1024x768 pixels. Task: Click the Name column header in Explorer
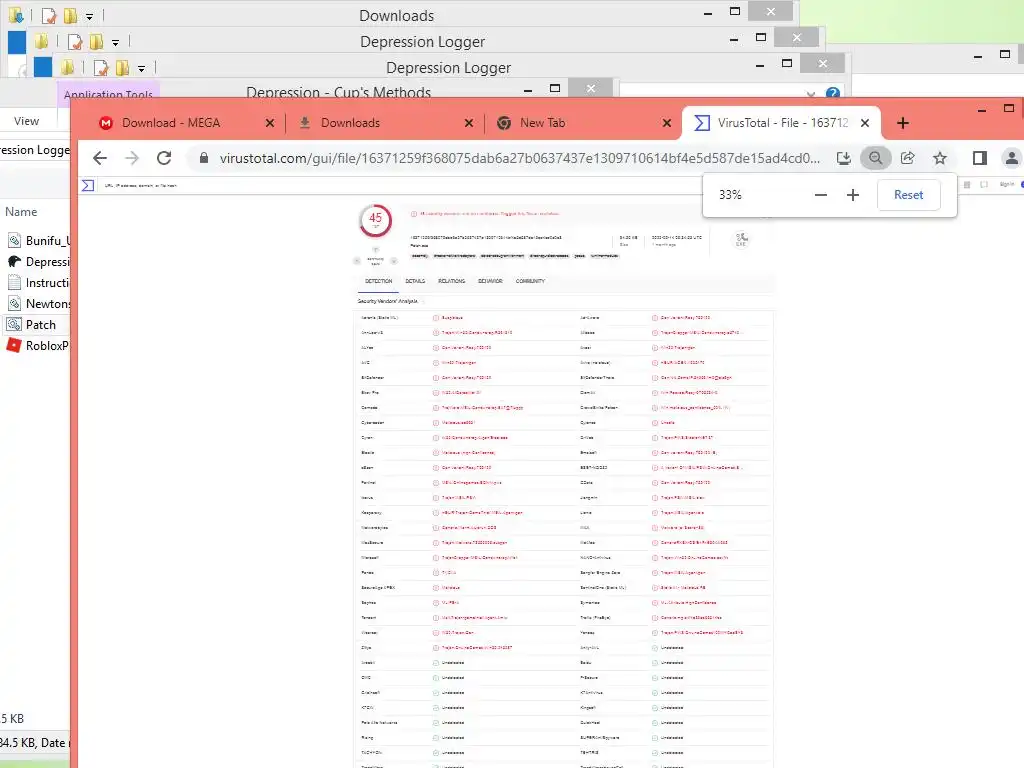21,212
